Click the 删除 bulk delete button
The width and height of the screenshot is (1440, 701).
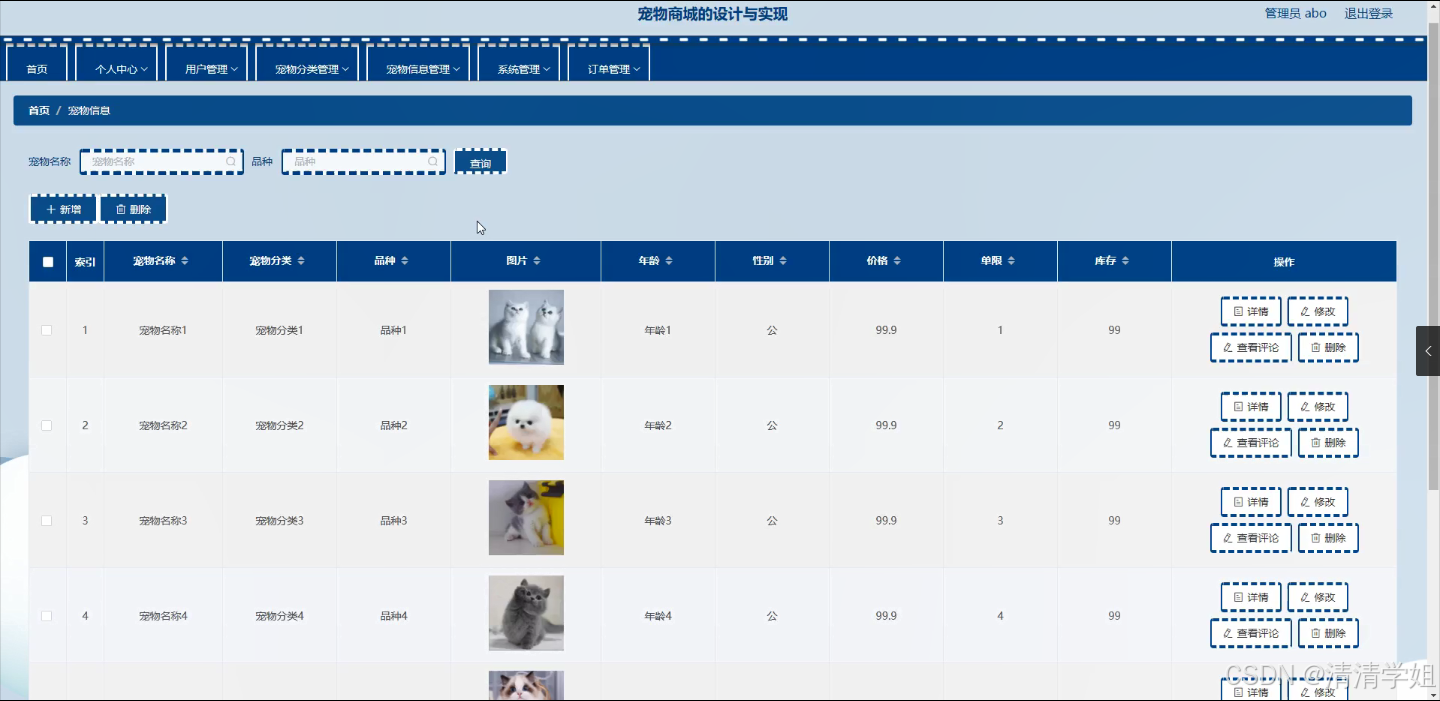133,209
